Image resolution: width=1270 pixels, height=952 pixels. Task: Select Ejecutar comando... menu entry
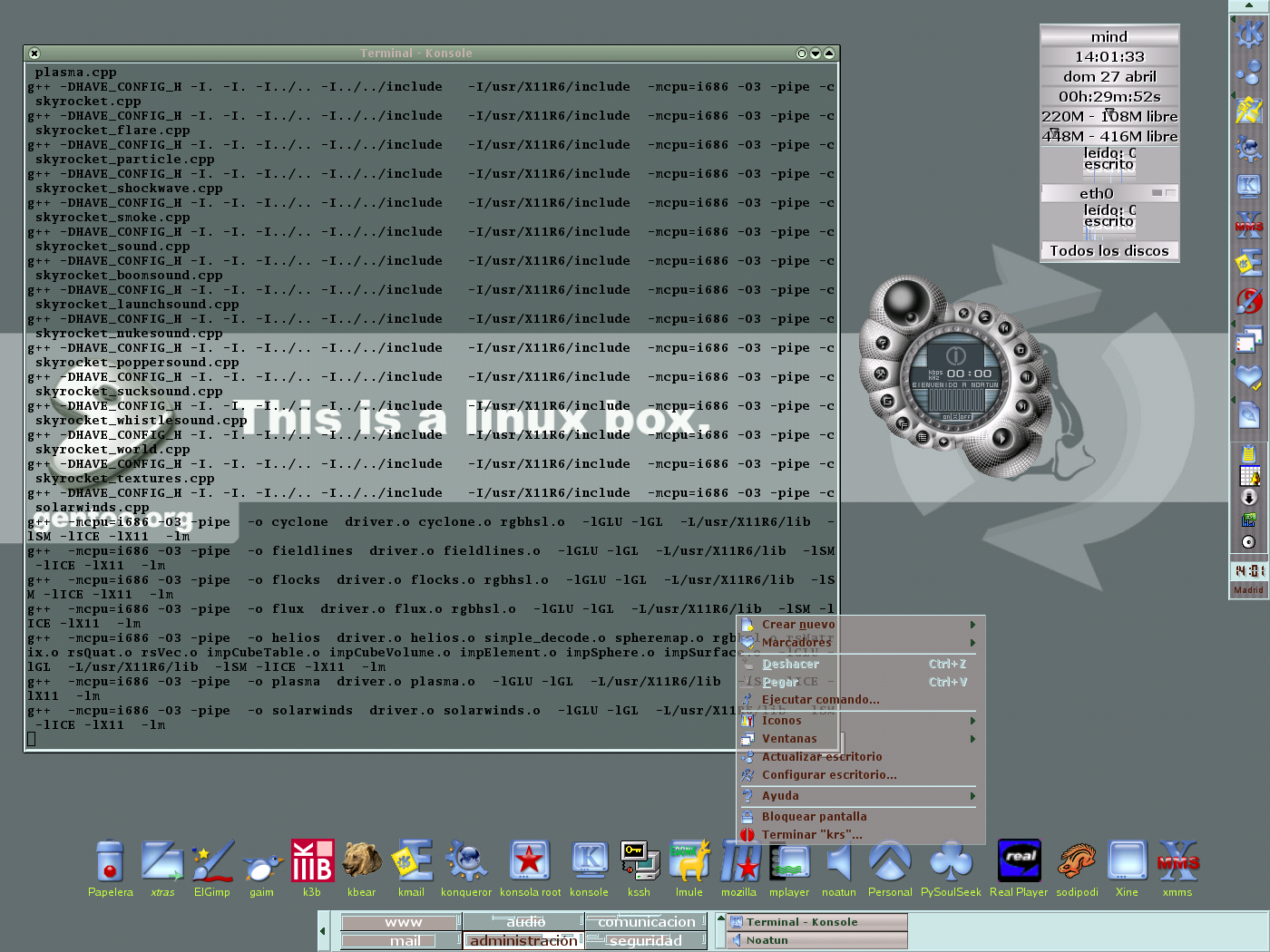[860, 700]
